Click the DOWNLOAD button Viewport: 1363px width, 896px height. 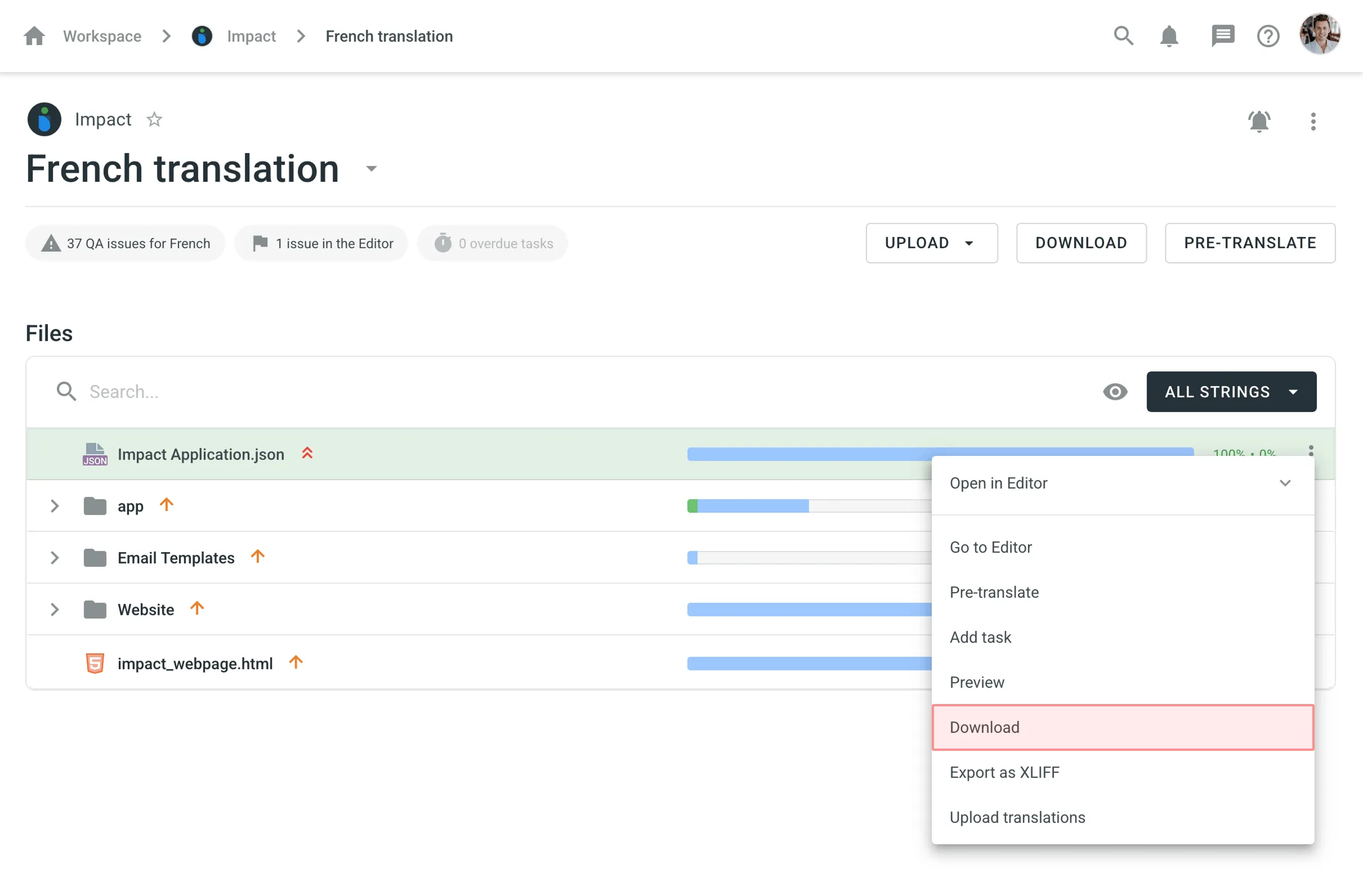tap(1081, 243)
